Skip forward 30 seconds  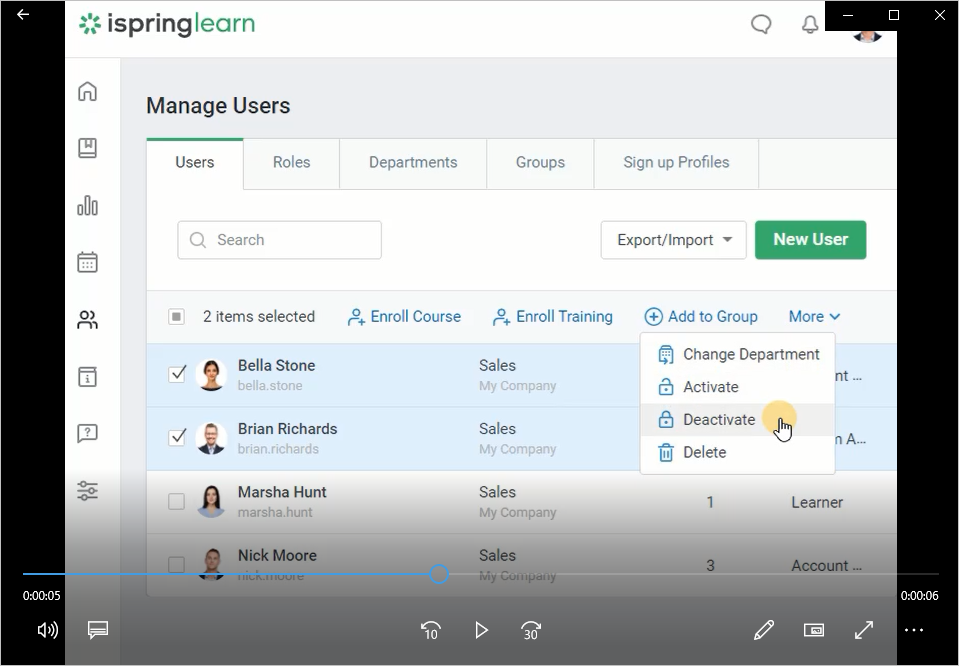tap(531, 631)
